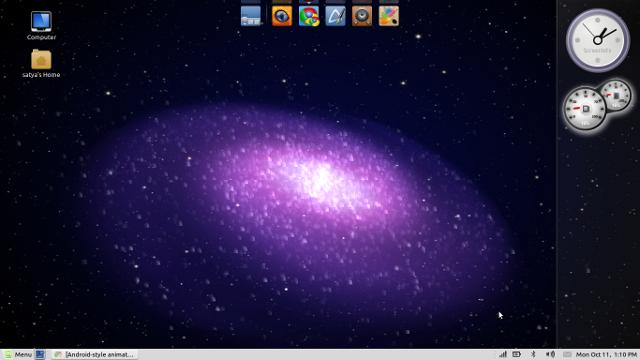The height and width of the screenshot is (360, 640).
Task: Open the Mon Oct 11 date clock
Action: (x=606, y=355)
